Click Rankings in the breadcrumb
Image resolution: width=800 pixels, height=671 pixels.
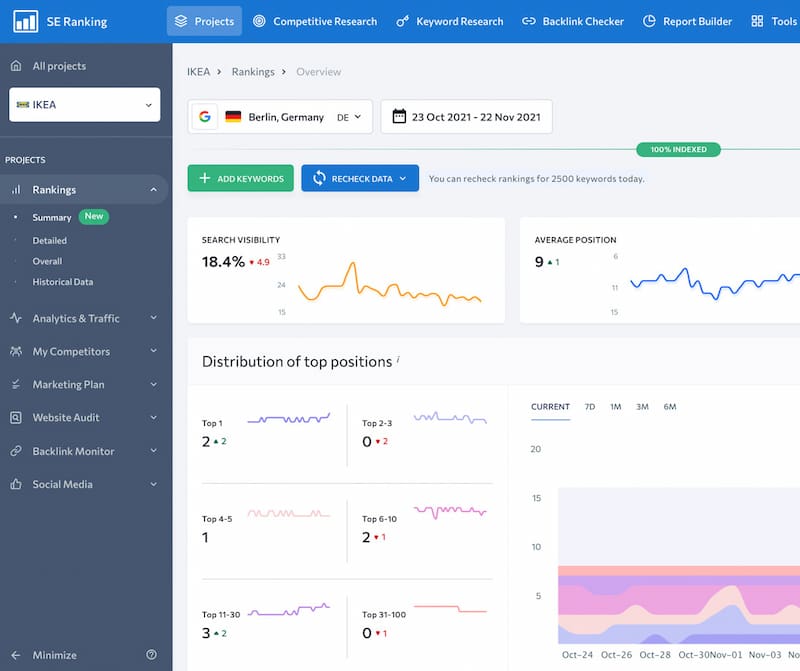[x=253, y=72]
